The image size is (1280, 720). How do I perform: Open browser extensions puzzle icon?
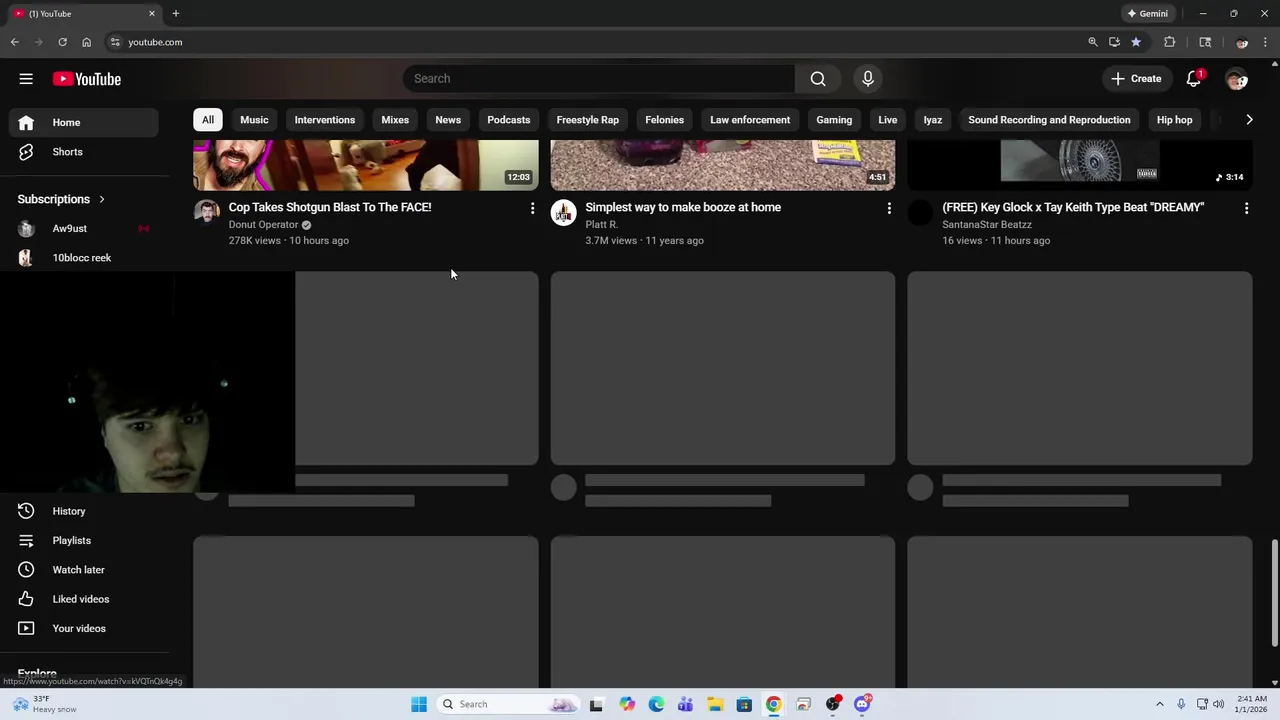1169,42
